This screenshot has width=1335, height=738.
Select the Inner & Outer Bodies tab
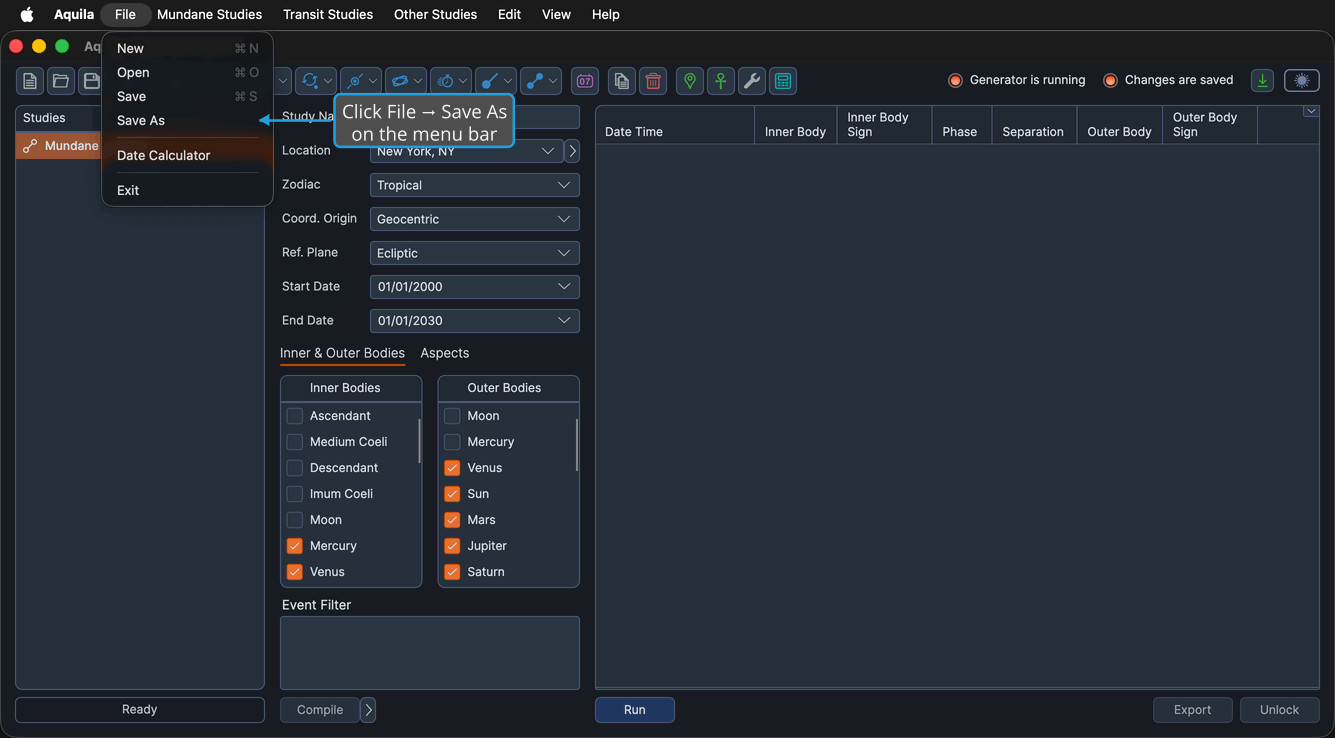tap(342, 353)
